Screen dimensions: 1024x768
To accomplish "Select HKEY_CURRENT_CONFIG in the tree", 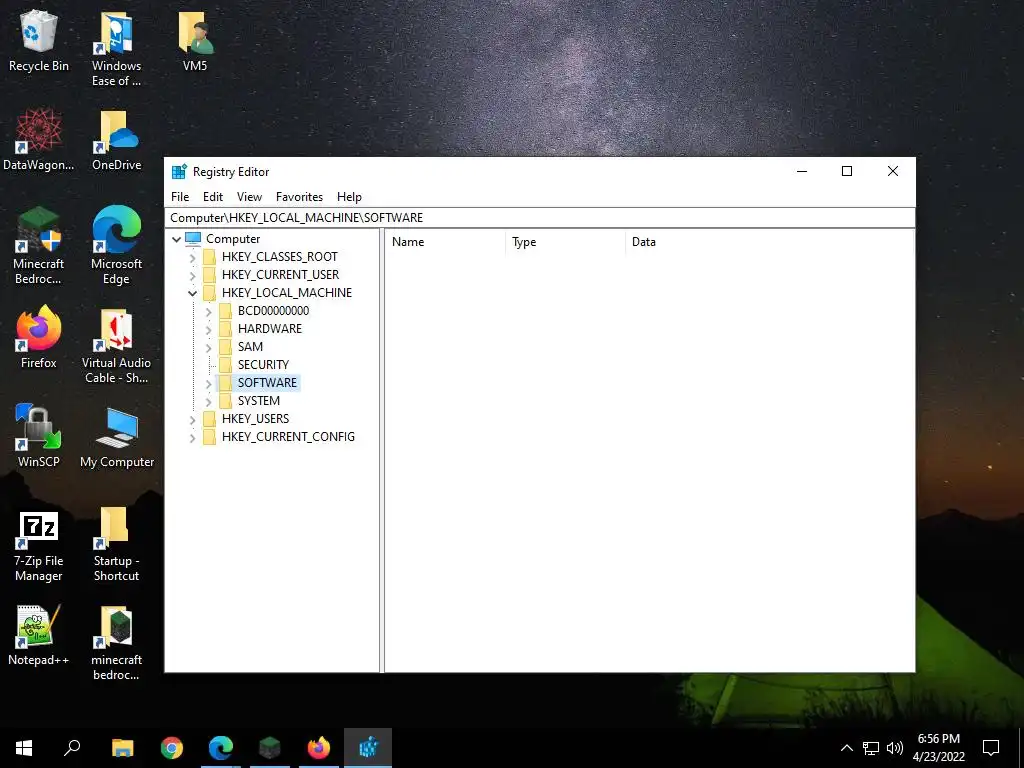I will (288, 436).
